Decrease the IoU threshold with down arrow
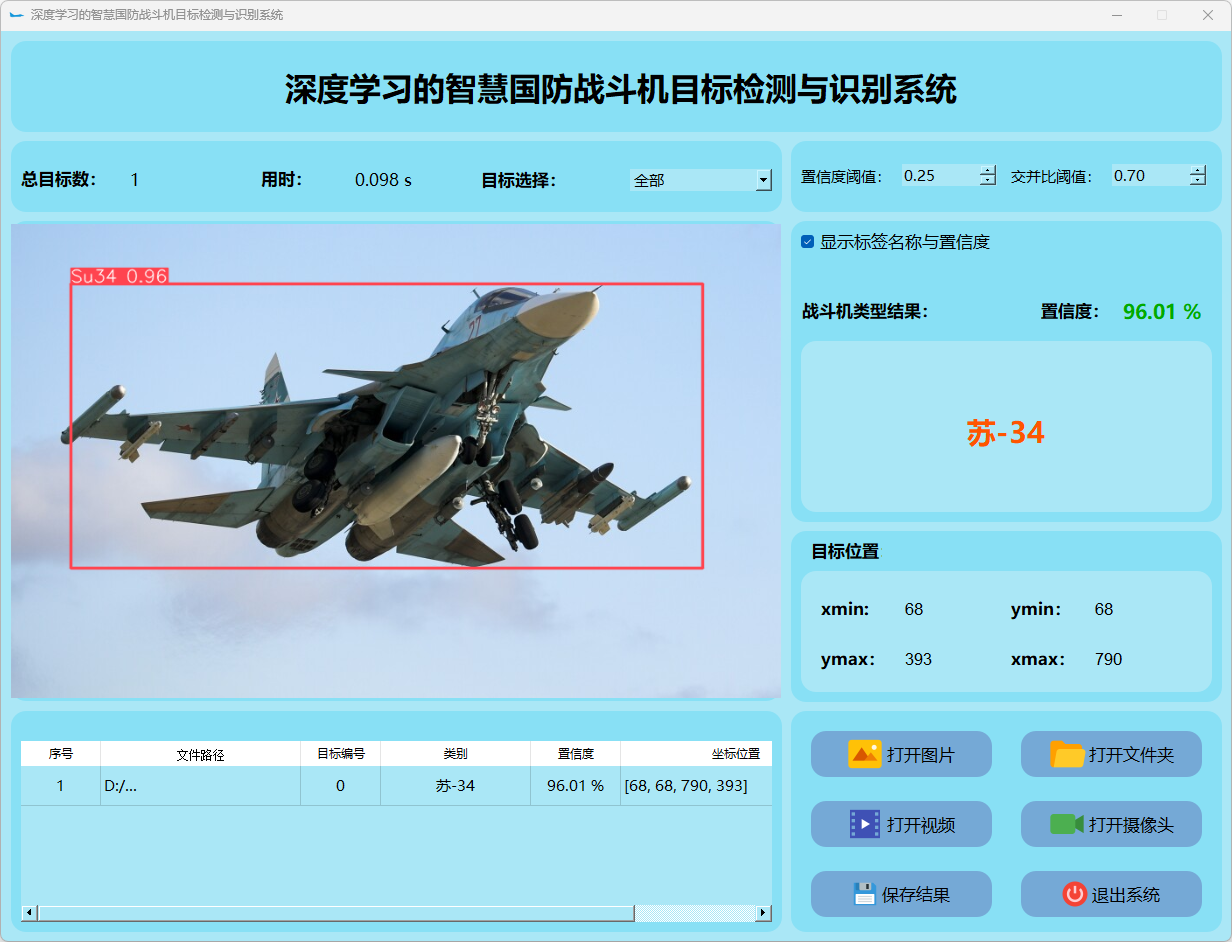Image resolution: width=1232 pixels, height=942 pixels. click(x=1198, y=181)
